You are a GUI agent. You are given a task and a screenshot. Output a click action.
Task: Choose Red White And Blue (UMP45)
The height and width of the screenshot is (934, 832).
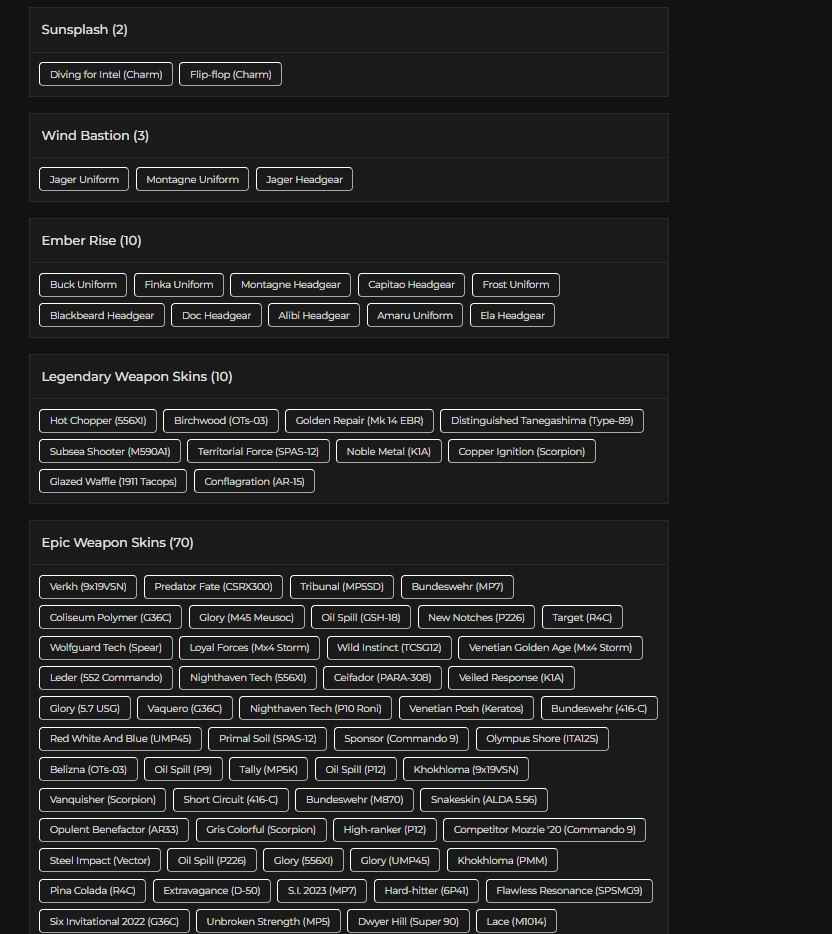click(x=121, y=739)
